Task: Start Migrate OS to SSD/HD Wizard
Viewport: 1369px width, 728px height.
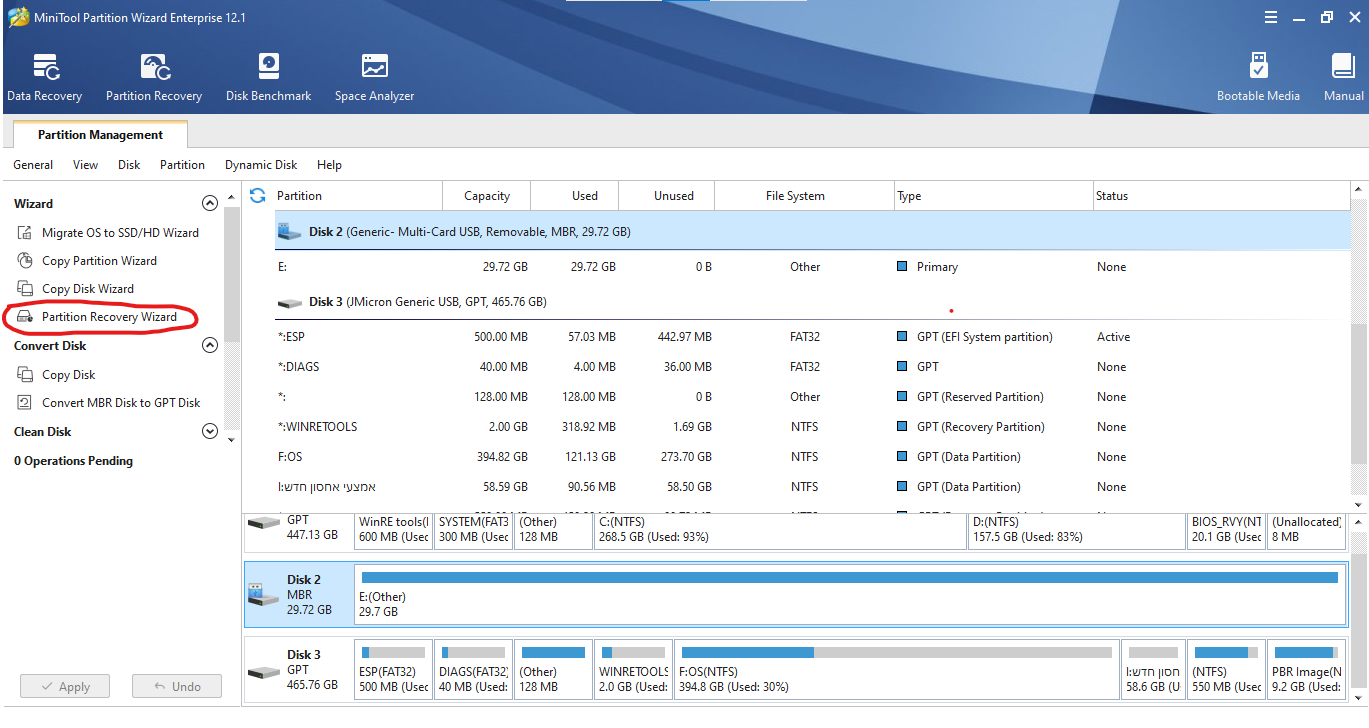Action: tap(108, 232)
